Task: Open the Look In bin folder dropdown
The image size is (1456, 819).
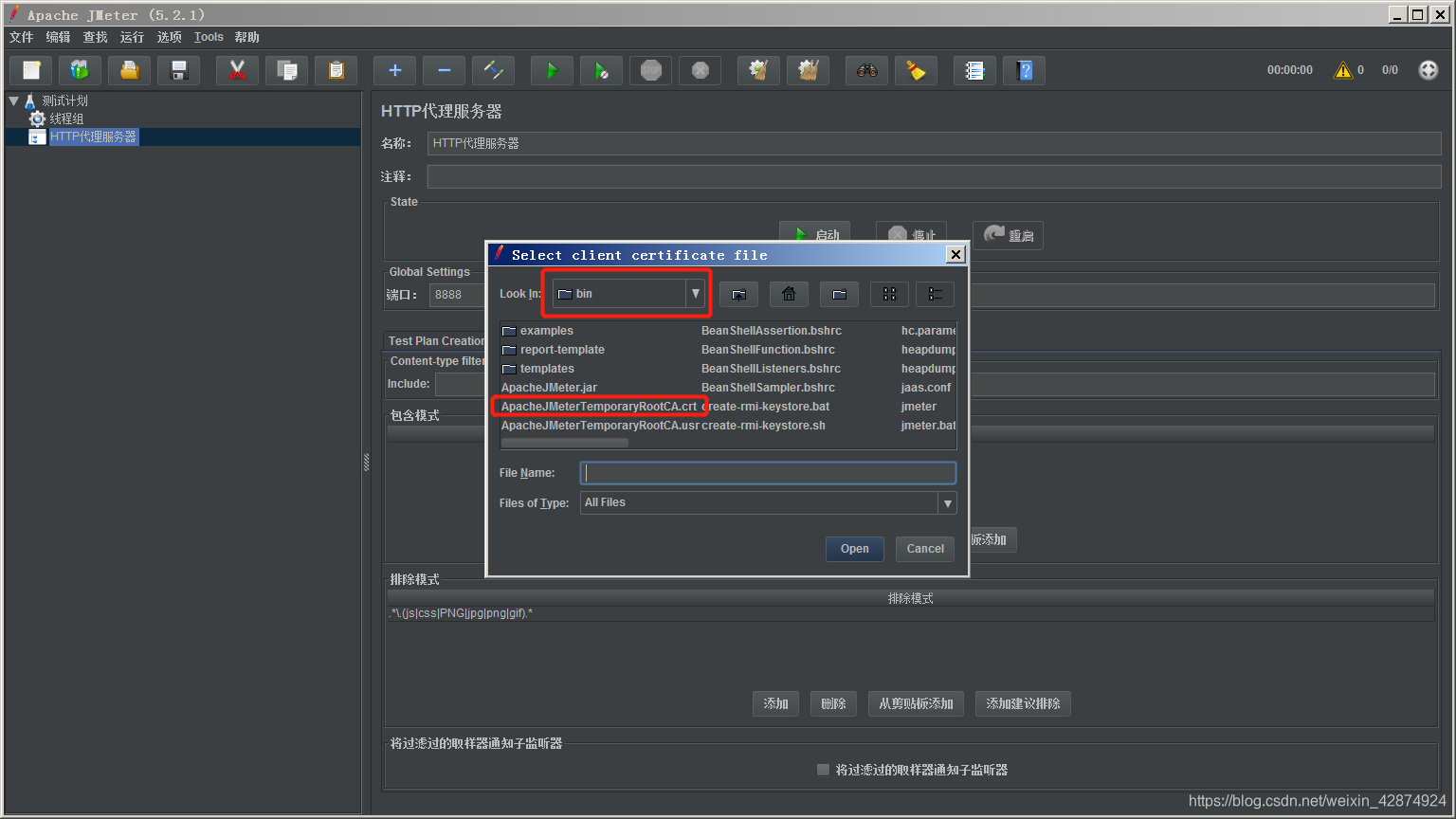Action: point(696,294)
